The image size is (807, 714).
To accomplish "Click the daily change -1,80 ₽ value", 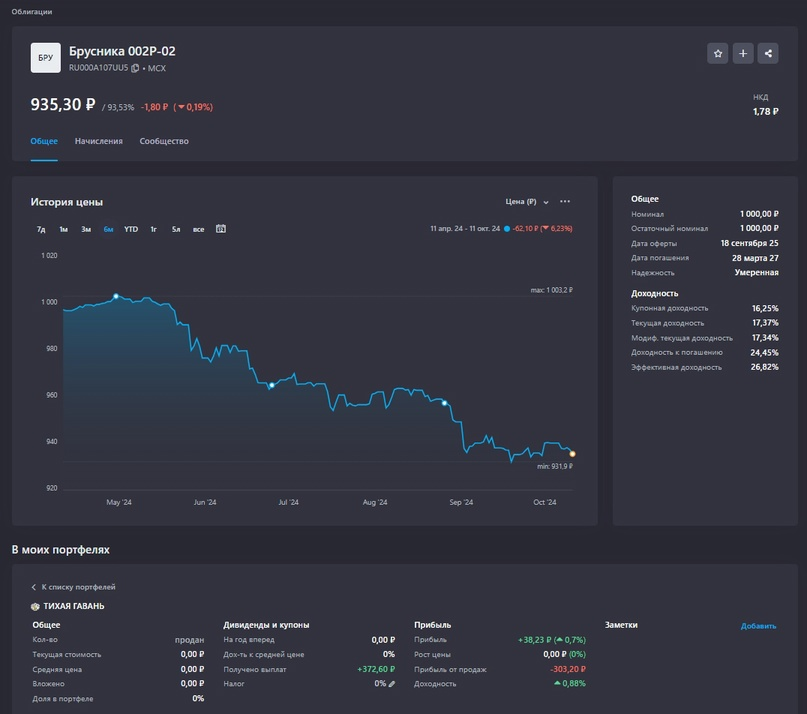I will click(x=154, y=107).
